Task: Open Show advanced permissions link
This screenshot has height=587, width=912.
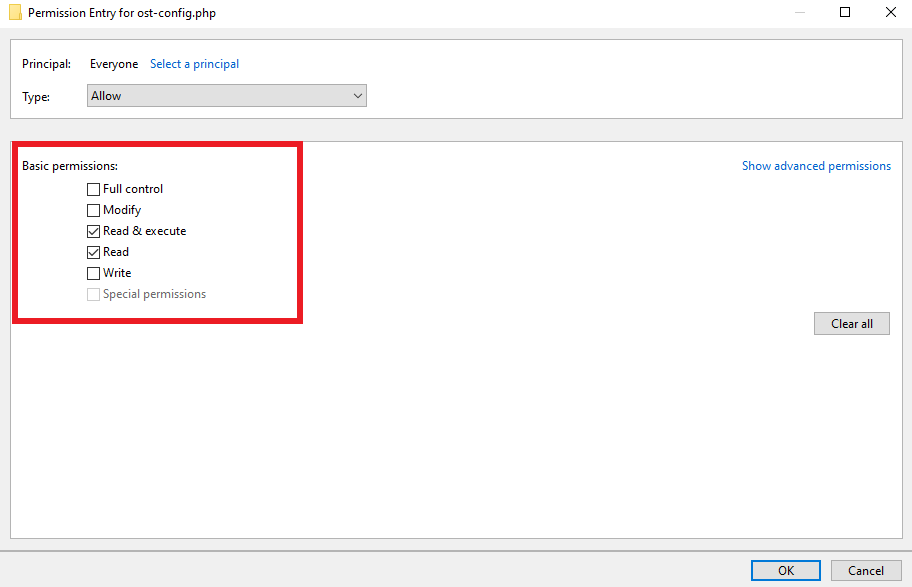Action: click(816, 166)
